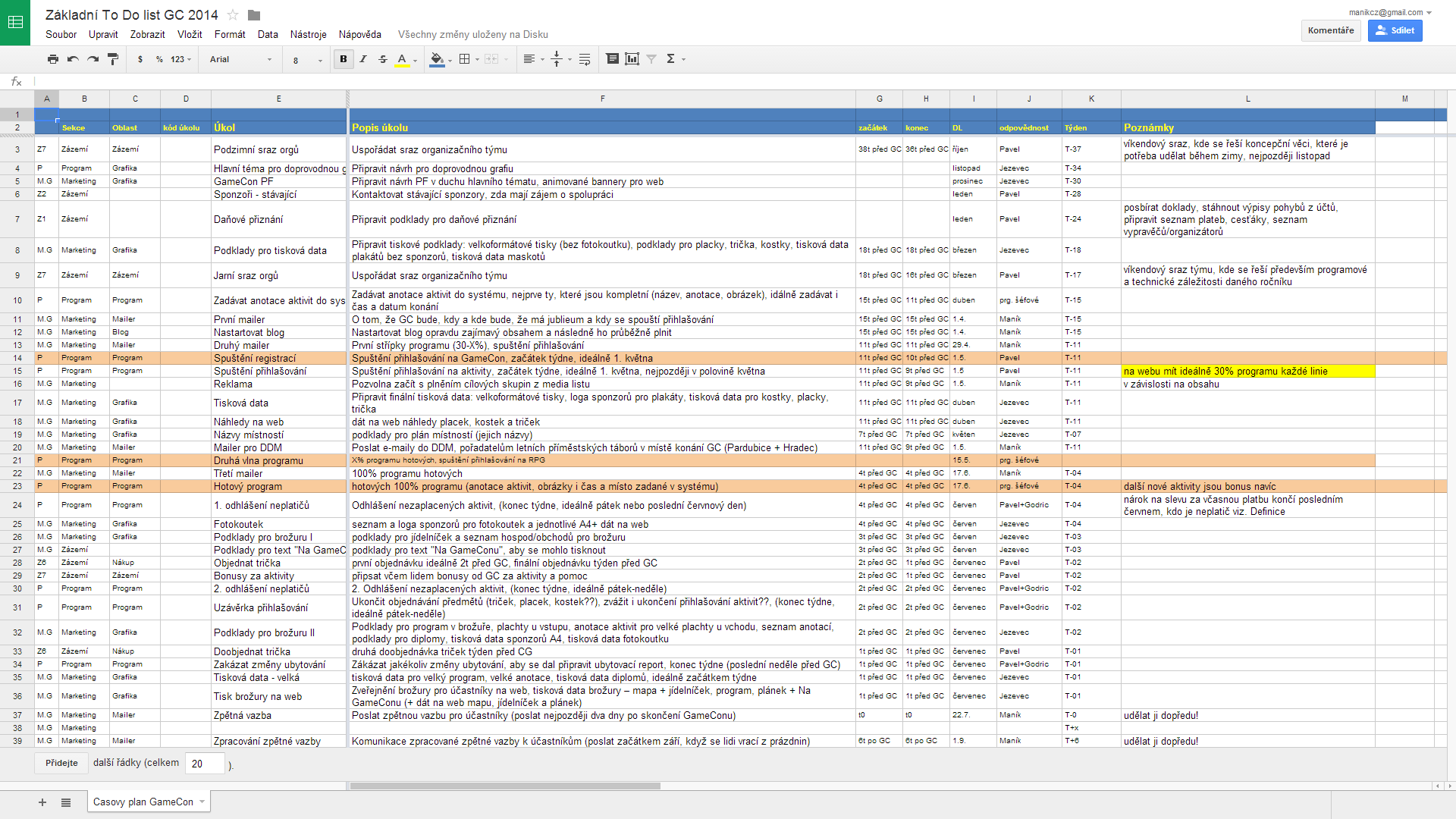The height and width of the screenshot is (819, 1456).
Task: Open the Formát menu
Action: pos(230,34)
